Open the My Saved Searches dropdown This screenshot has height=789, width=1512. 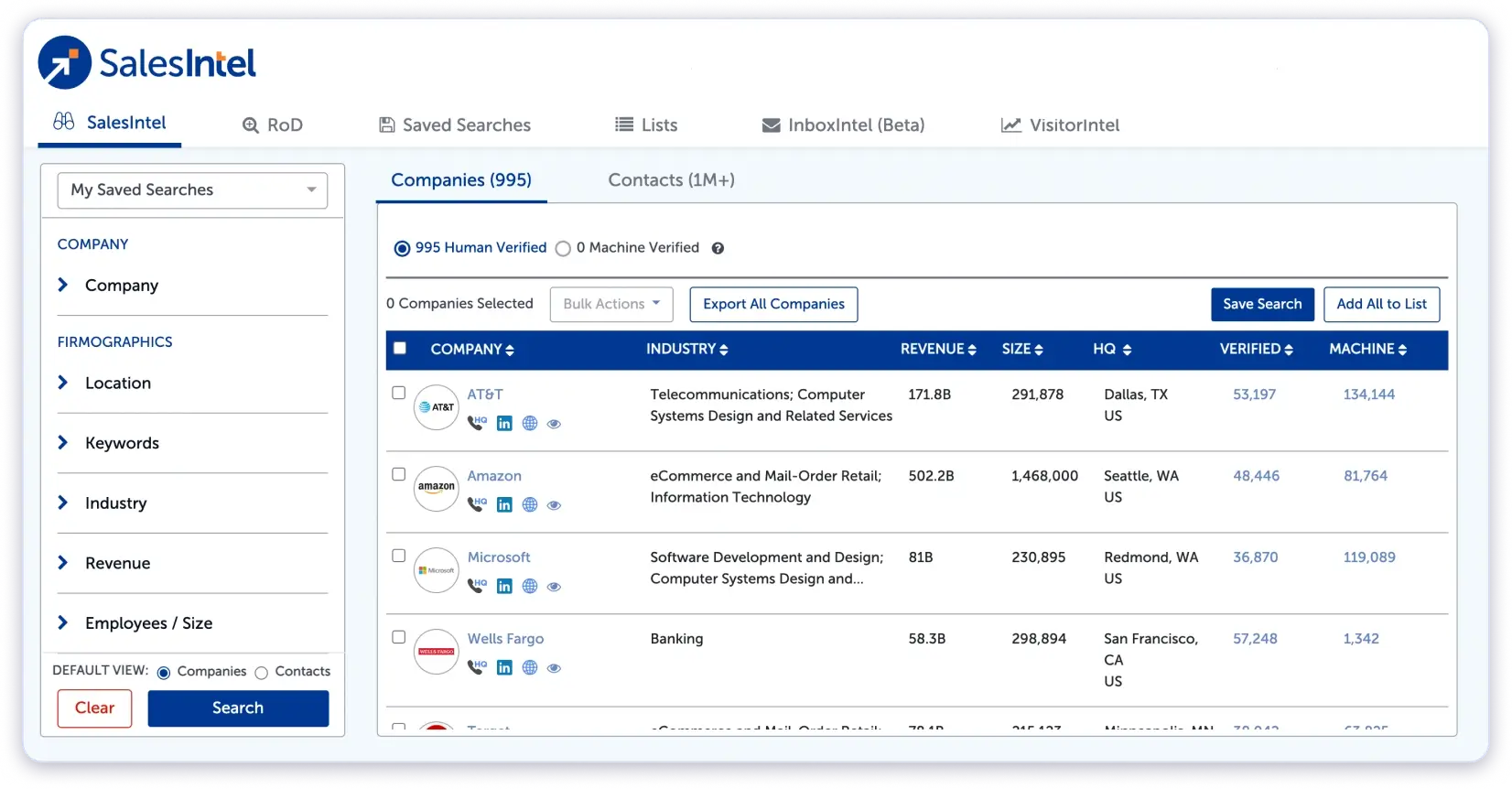pos(192,190)
